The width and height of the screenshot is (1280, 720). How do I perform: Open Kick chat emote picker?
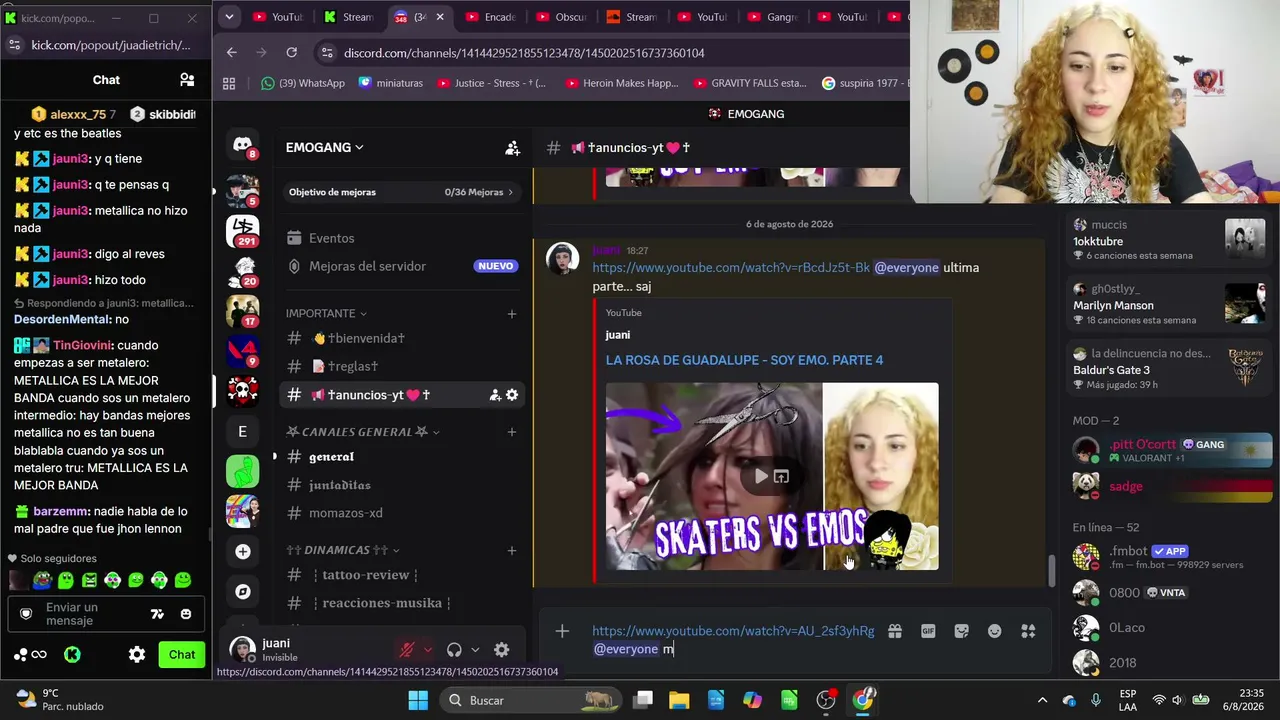(186, 614)
